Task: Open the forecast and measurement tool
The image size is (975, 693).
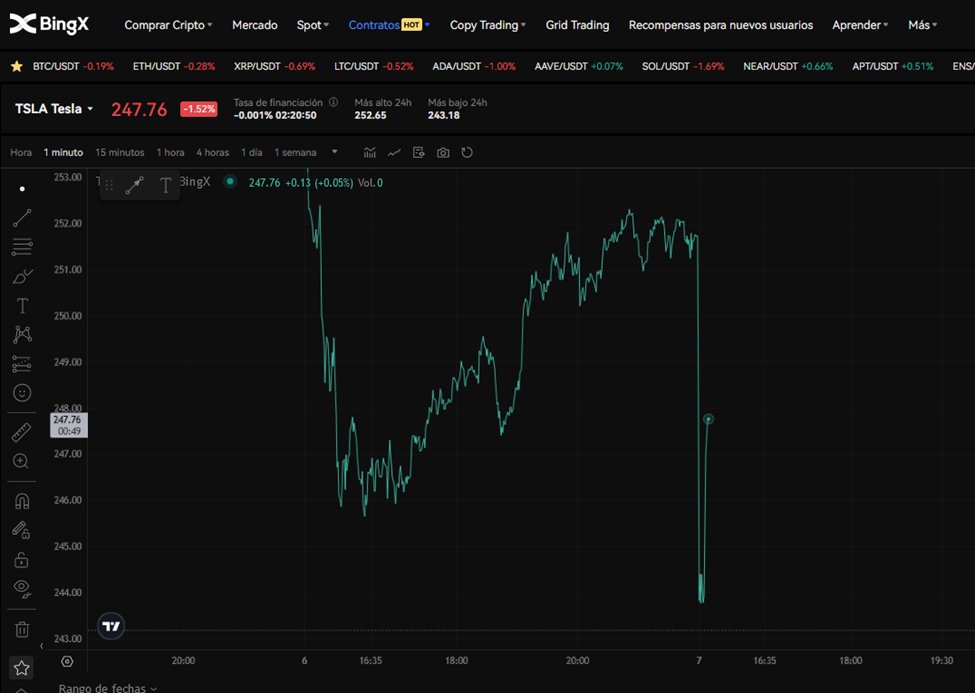Action: coord(22,364)
